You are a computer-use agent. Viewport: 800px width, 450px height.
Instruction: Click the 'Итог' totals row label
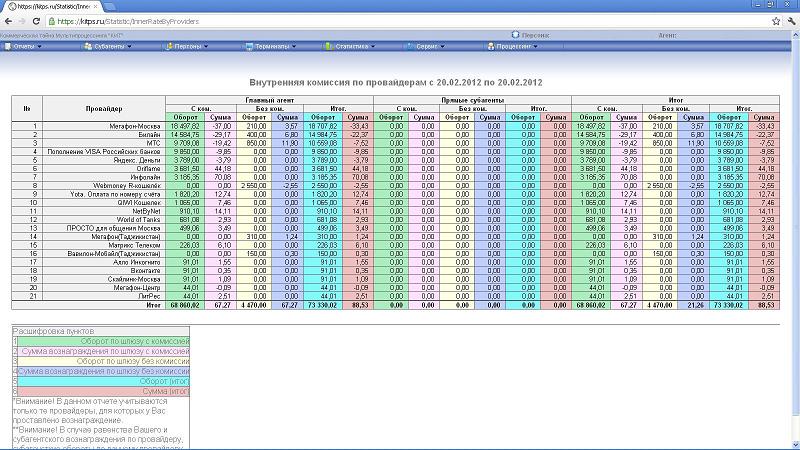(154, 305)
